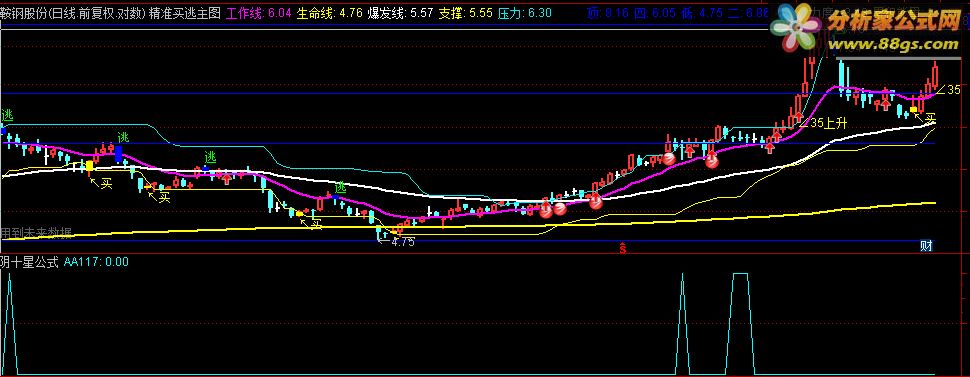Click the 用到未来数据 warning text
The height and width of the screenshot is (377, 970).
click(x=36, y=233)
